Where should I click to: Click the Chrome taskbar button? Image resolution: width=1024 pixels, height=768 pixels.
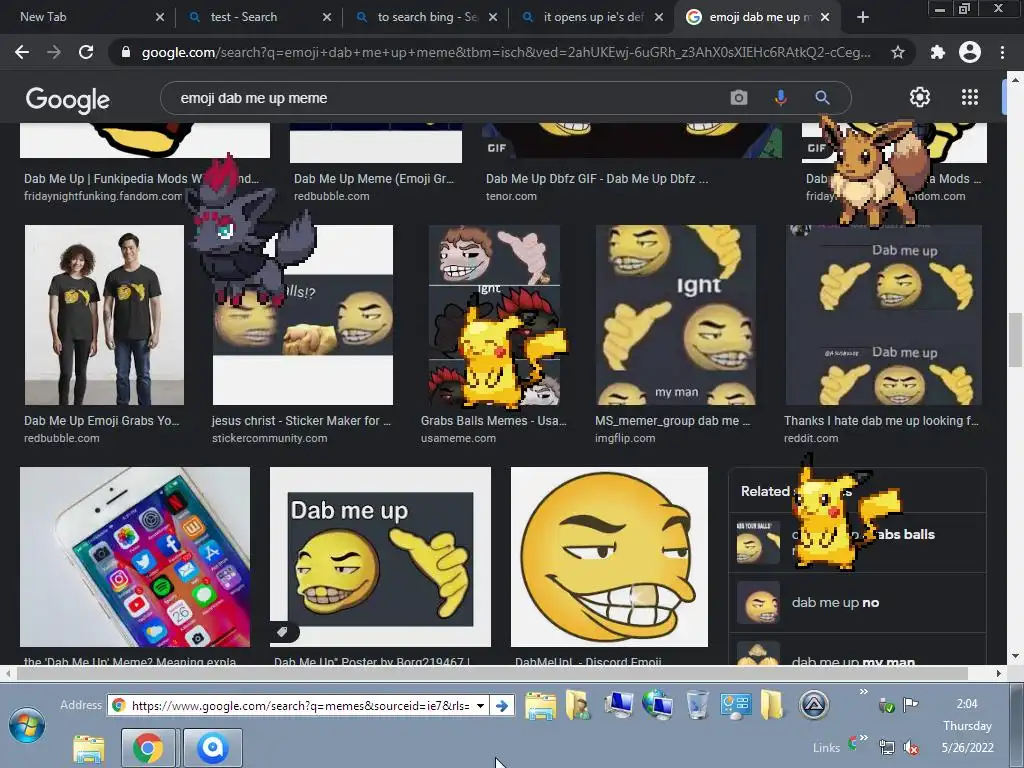(148, 748)
